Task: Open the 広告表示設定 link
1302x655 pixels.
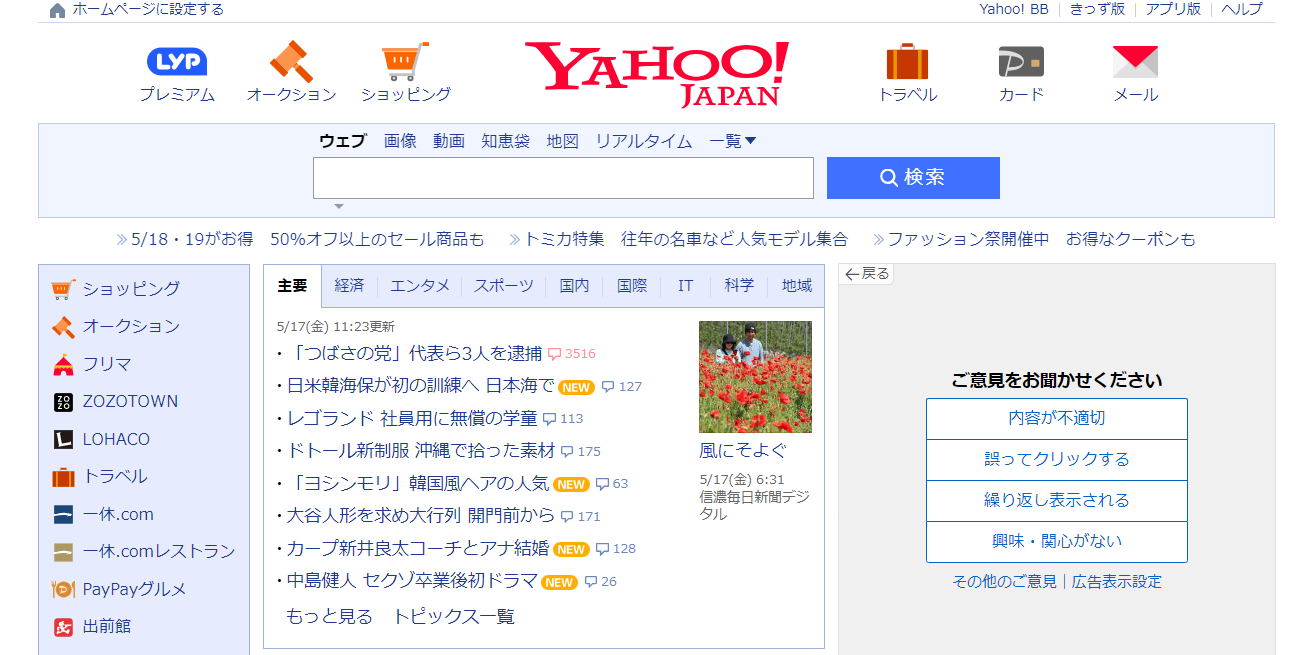Action: click(1117, 582)
